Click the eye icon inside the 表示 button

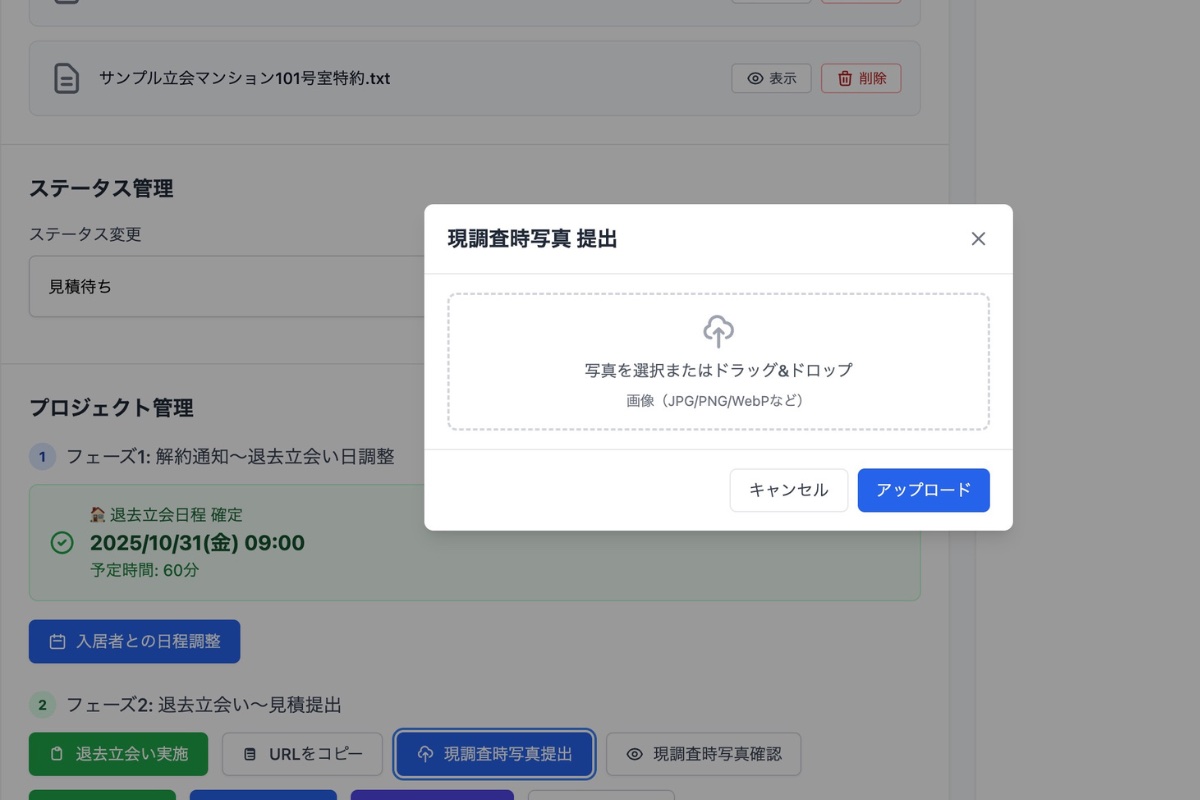pyautogui.click(x=754, y=76)
